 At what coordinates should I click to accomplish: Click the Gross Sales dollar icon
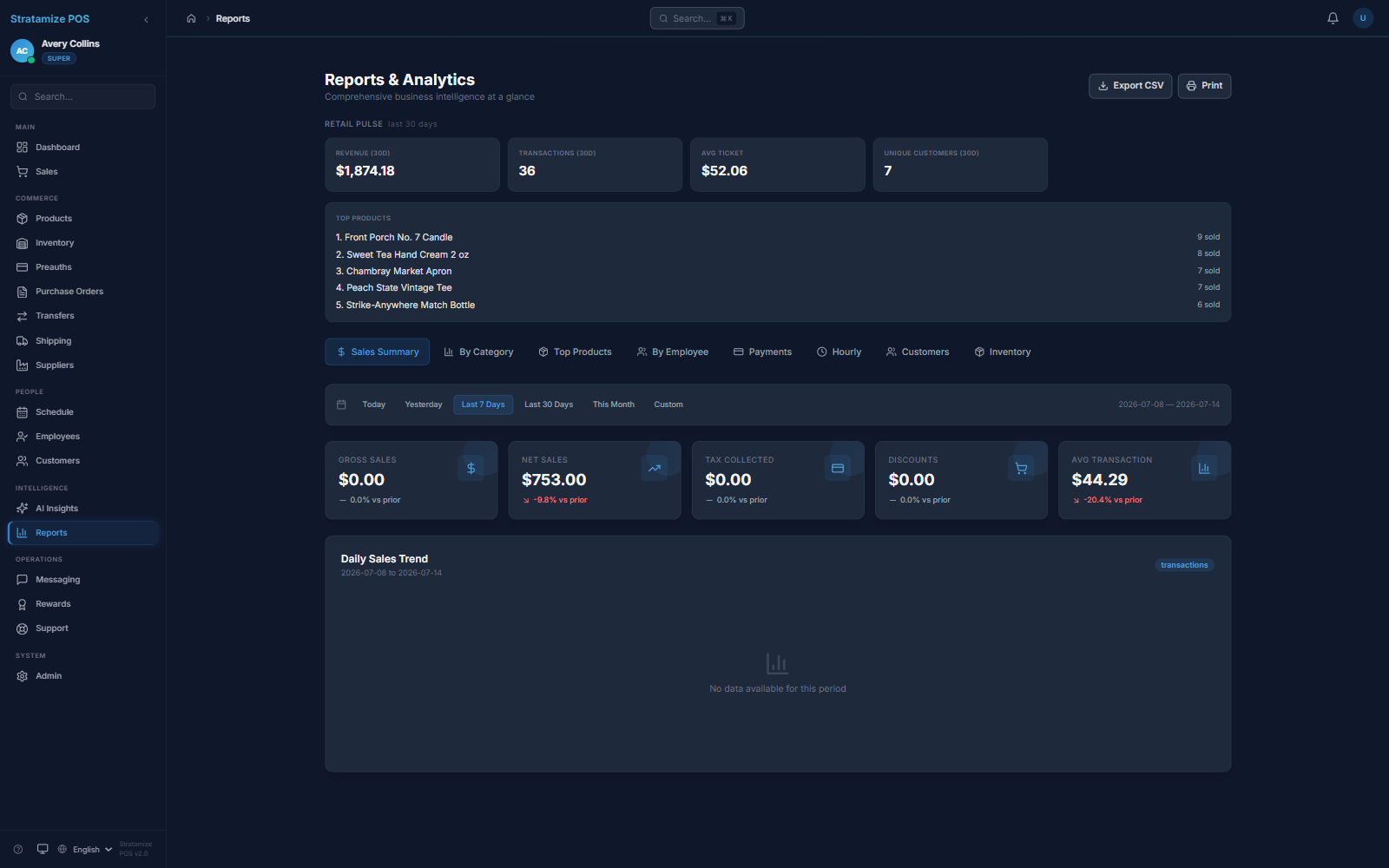coord(471,468)
